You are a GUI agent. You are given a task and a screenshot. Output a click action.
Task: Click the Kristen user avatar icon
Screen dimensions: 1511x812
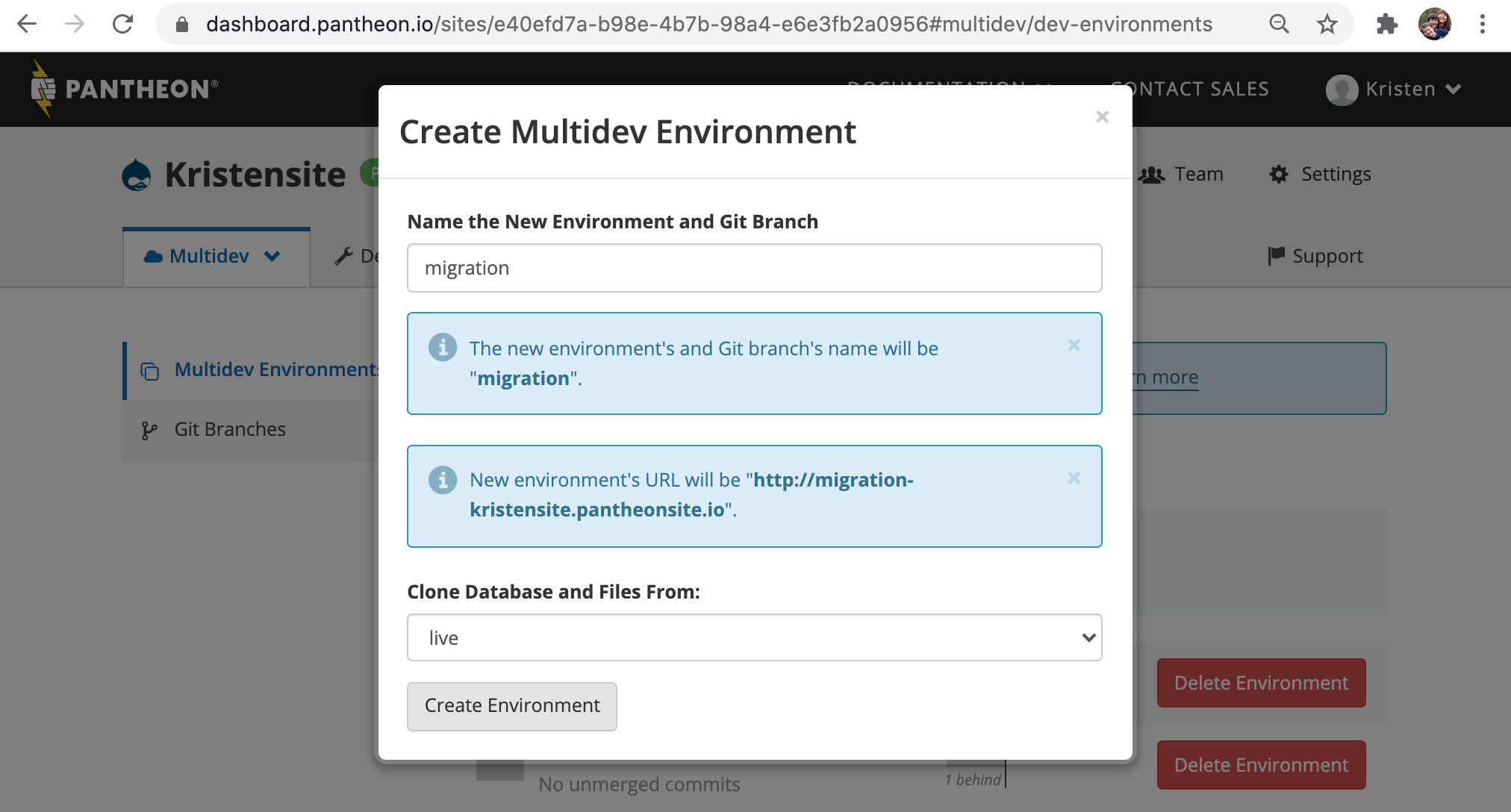1342,90
